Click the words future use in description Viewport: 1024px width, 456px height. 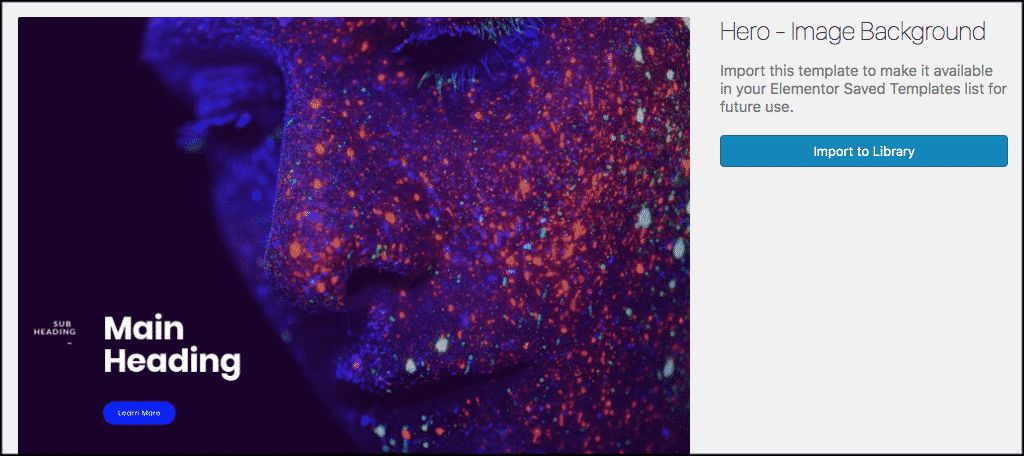[x=757, y=107]
